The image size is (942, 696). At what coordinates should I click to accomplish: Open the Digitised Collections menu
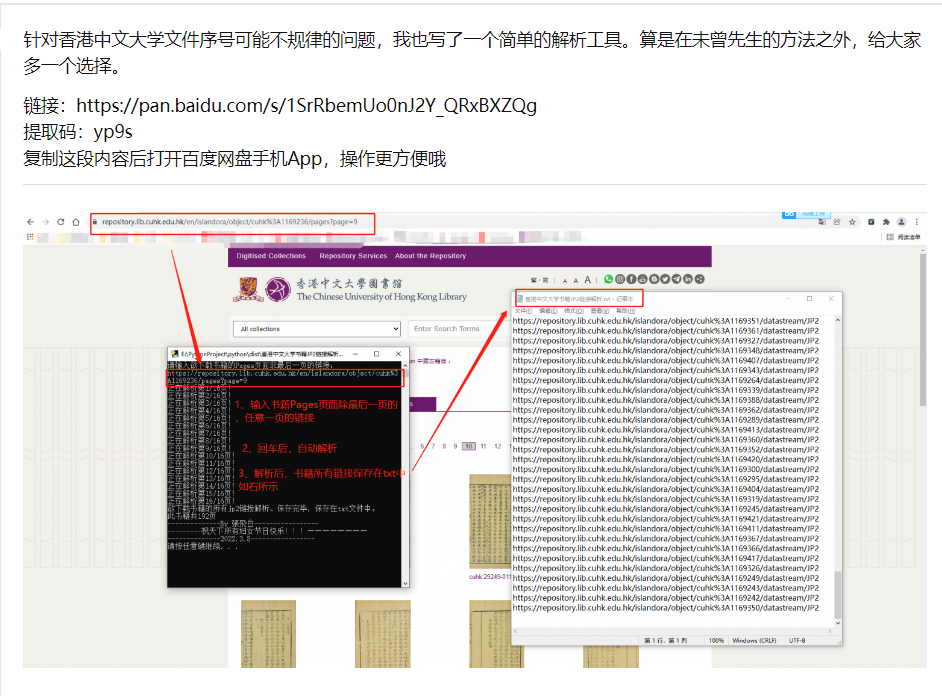[x=271, y=256]
